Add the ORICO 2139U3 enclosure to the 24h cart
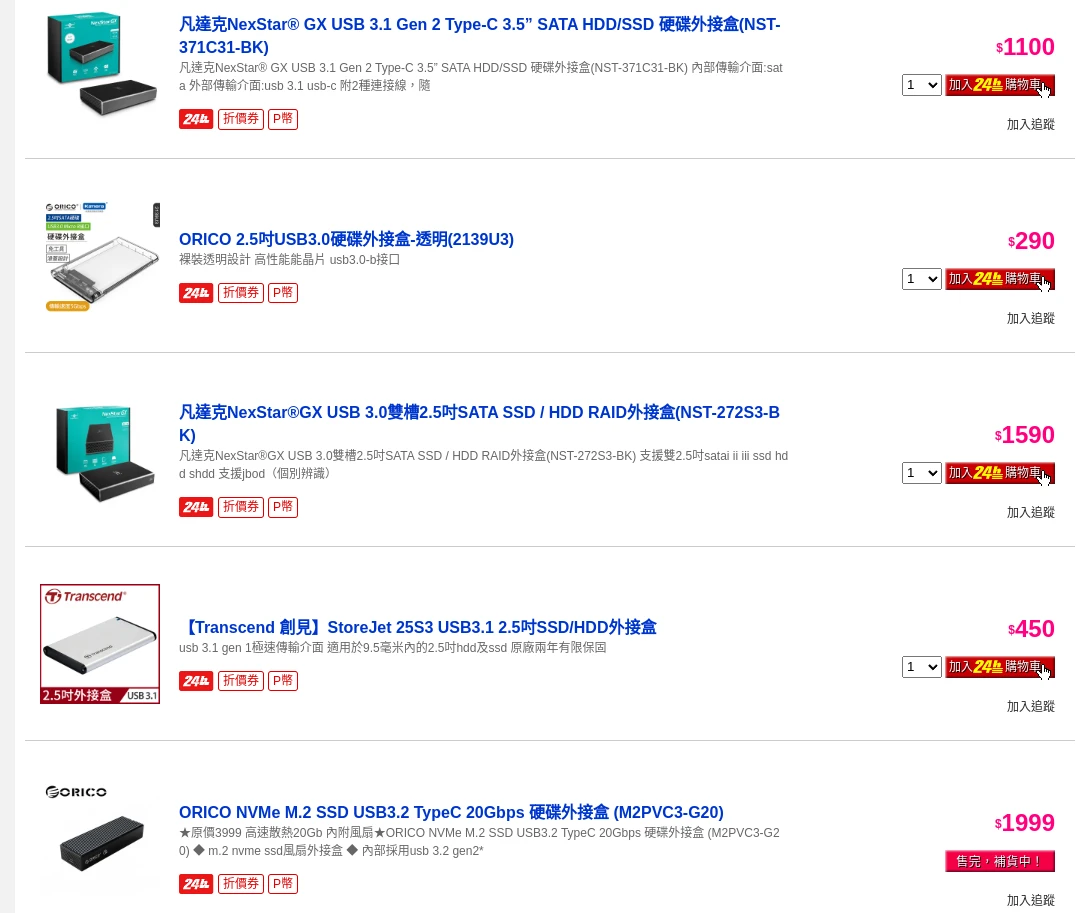This screenshot has width=1083, height=913. tap(999, 279)
